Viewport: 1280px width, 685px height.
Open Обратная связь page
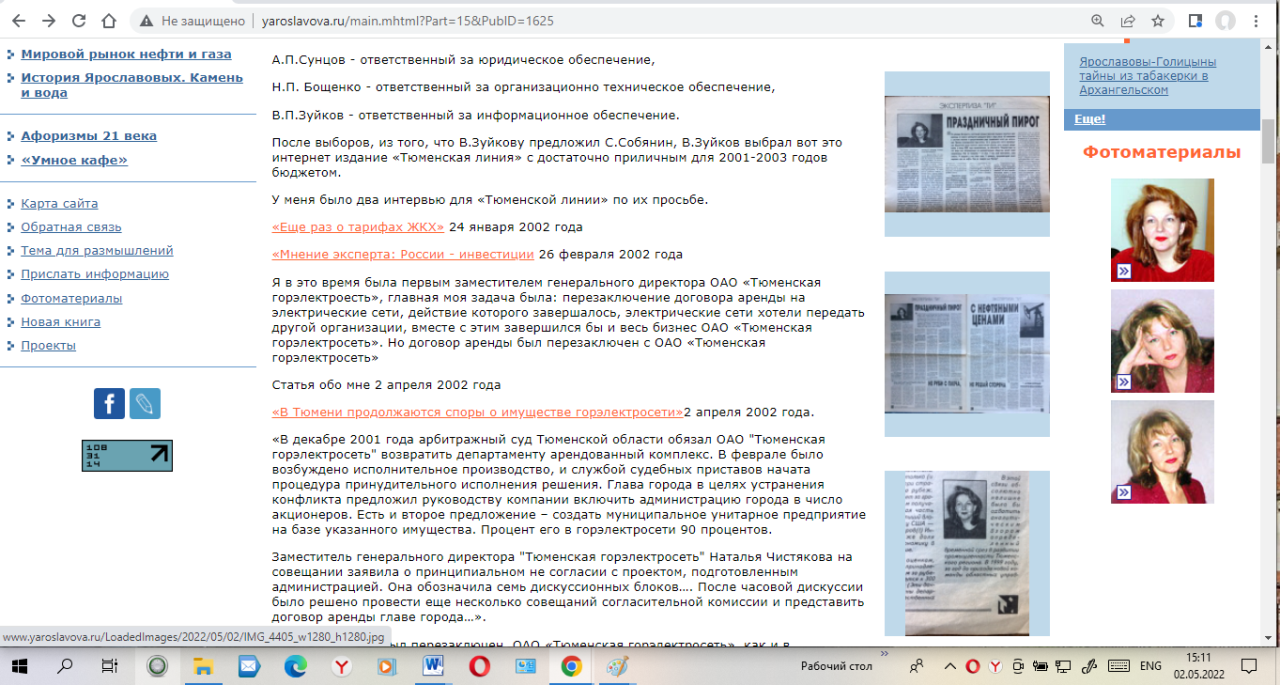[71, 227]
